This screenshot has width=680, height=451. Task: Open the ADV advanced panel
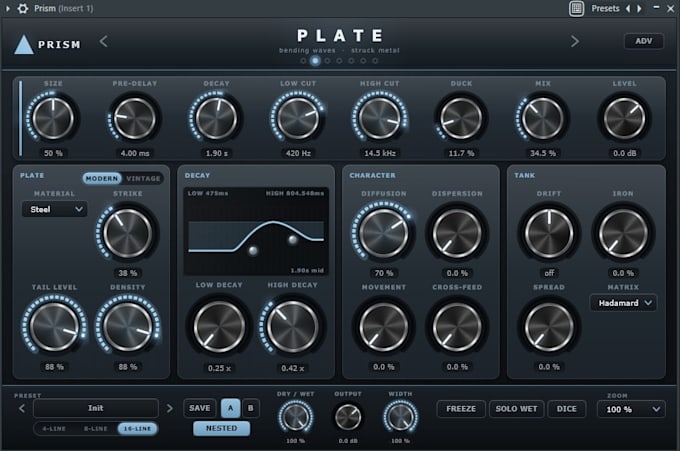644,41
